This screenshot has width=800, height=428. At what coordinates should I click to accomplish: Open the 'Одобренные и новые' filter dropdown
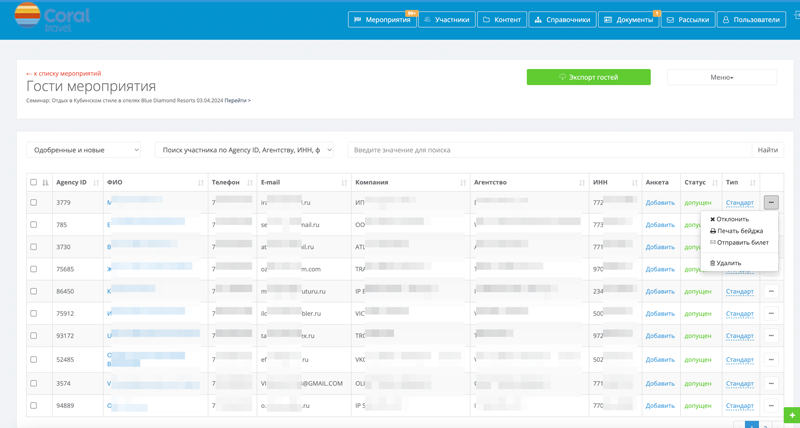tap(84, 150)
